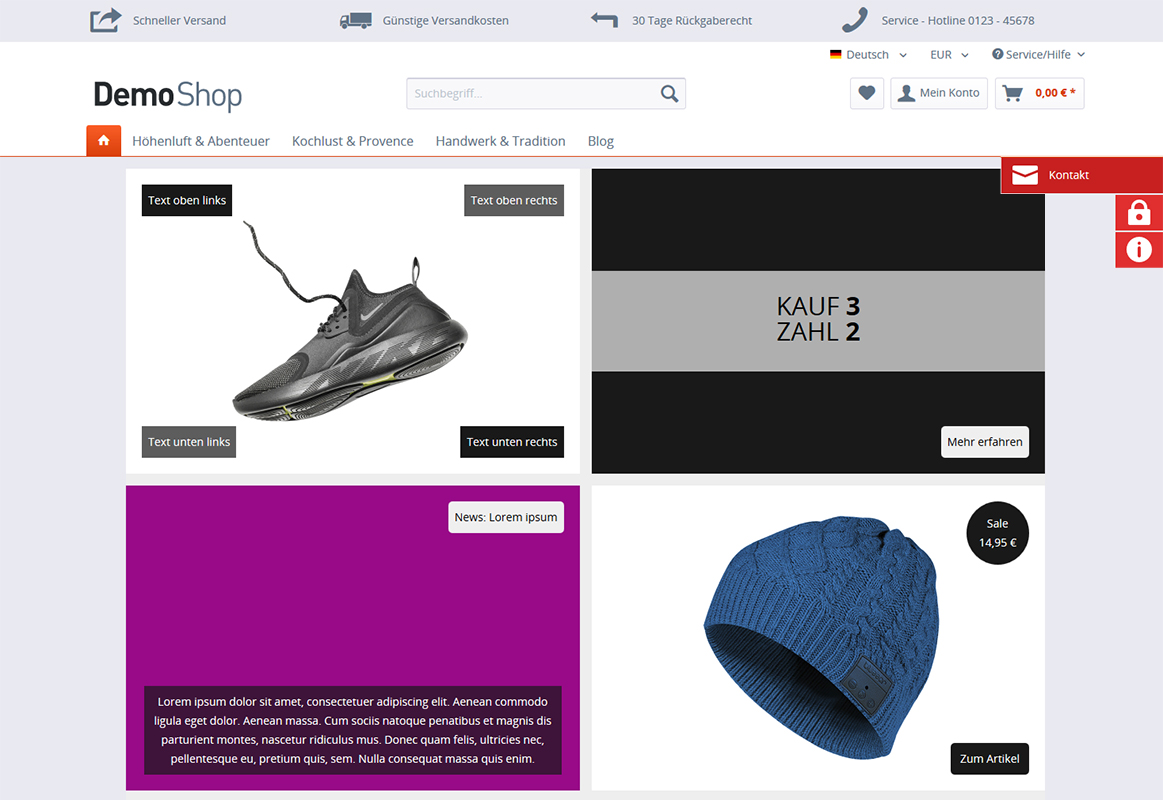The height and width of the screenshot is (800, 1163).
Task: Focus the Suchbegriff search field
Action: click(x=531, y=93)
